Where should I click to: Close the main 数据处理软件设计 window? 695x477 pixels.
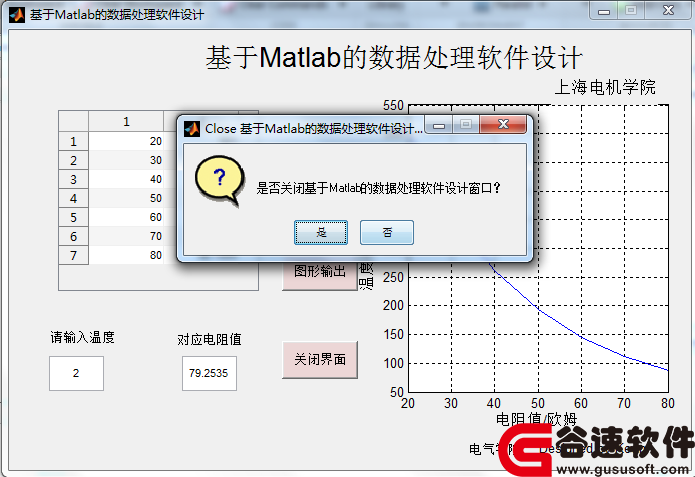pyautogui.click(x=668, y=11)
